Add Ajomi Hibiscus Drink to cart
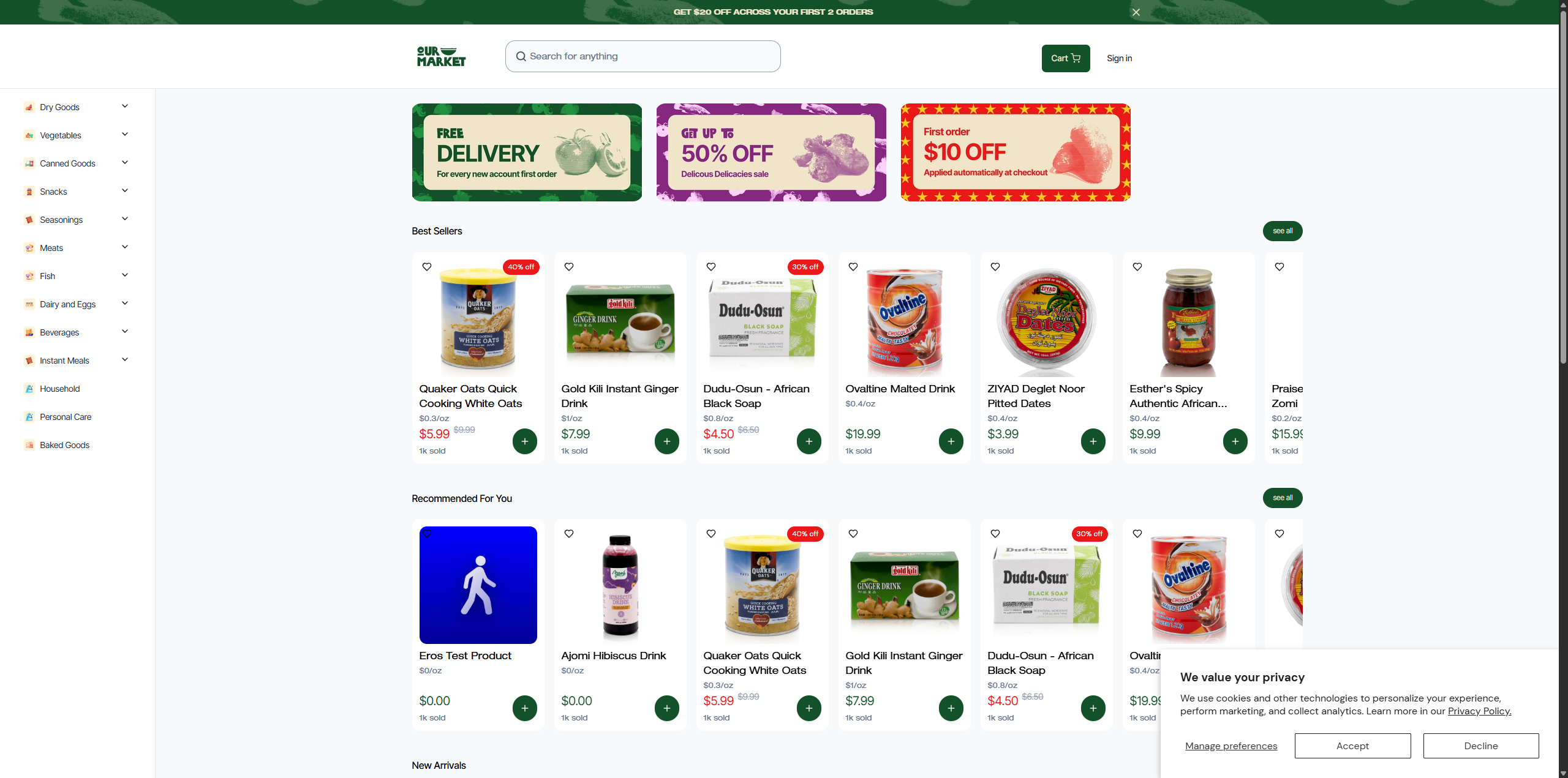 pyautogui.click(x=666, y=708)
